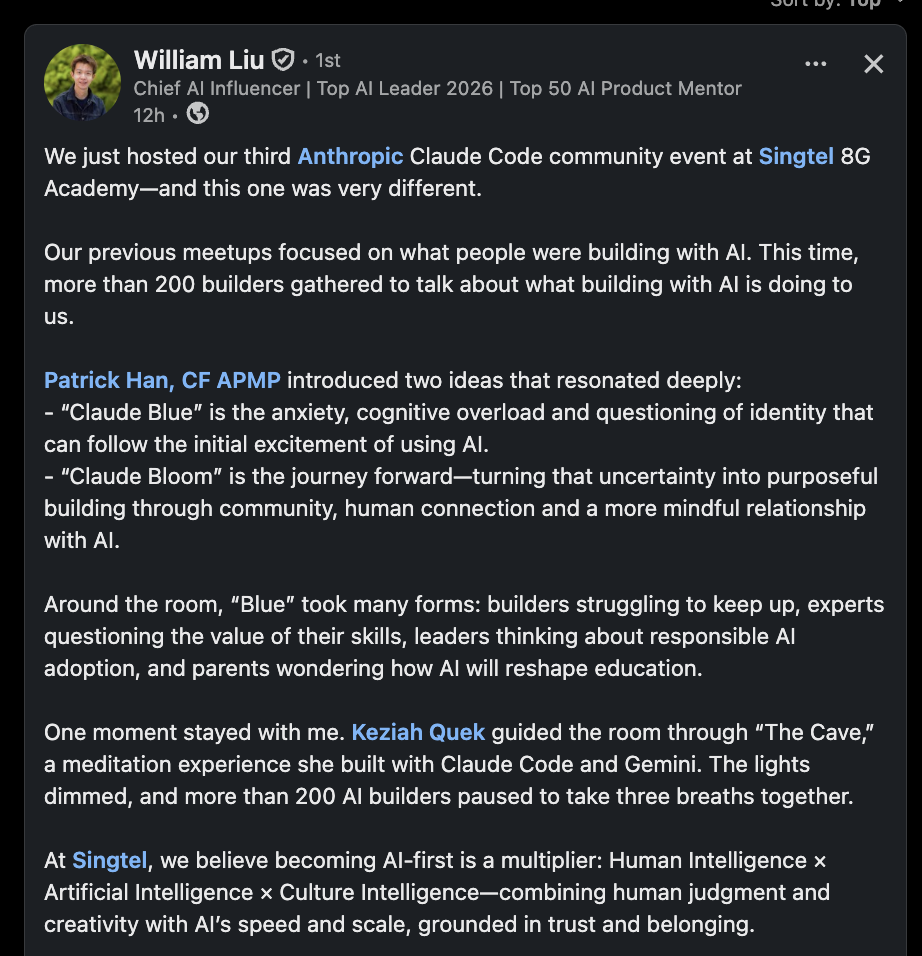Visit Keziah Quek's tagged profile
Image resolution: width=922 pixels, height=956 pixels.
[418, 732]
